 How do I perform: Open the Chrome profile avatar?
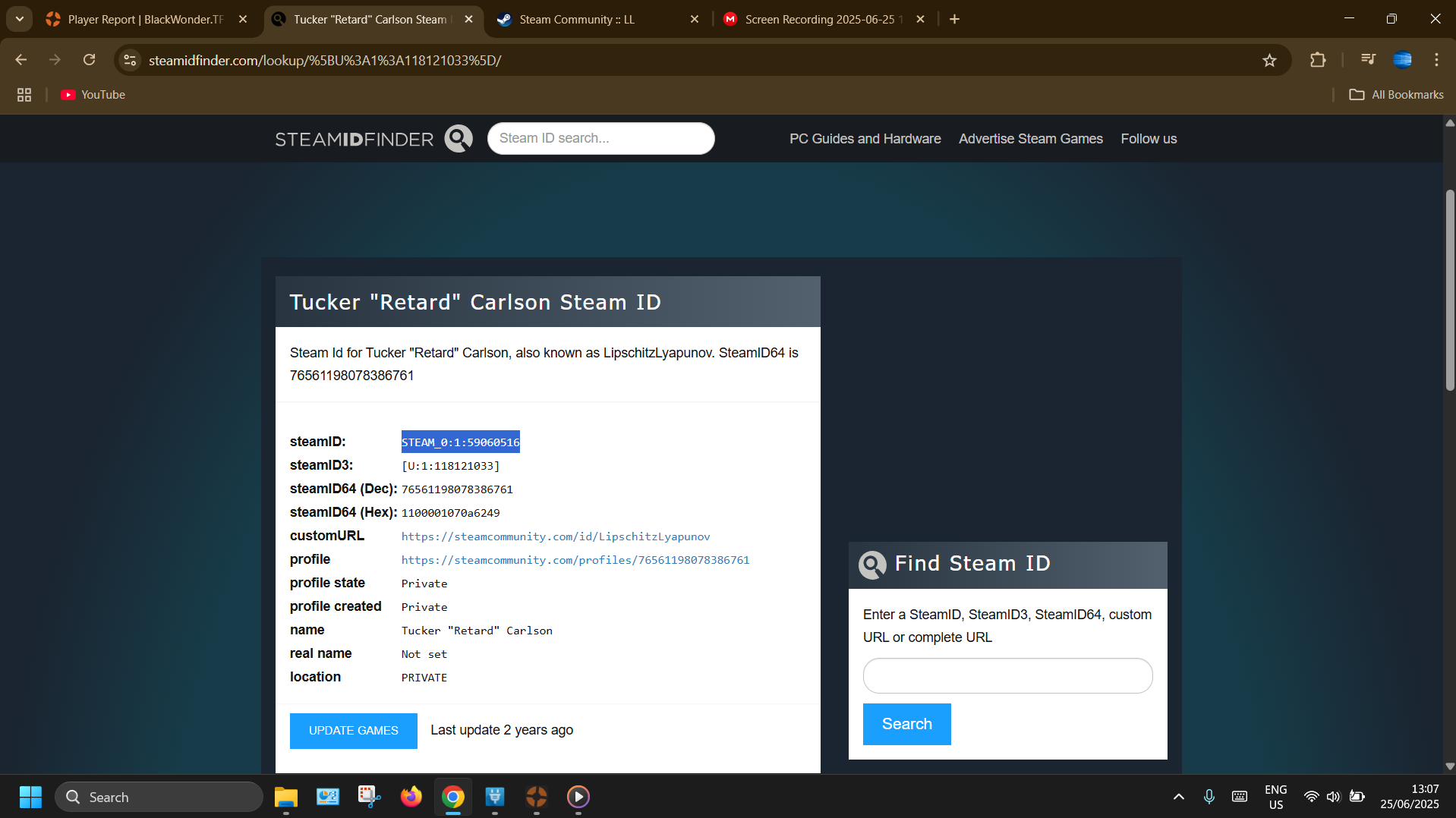[x=1403, y=59]
